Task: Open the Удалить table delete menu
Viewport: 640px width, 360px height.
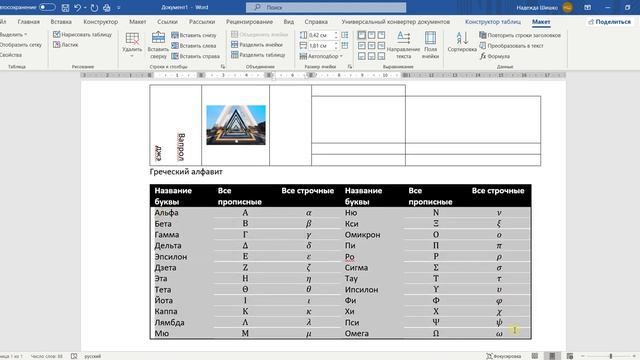Action: [x=132, y=45]
